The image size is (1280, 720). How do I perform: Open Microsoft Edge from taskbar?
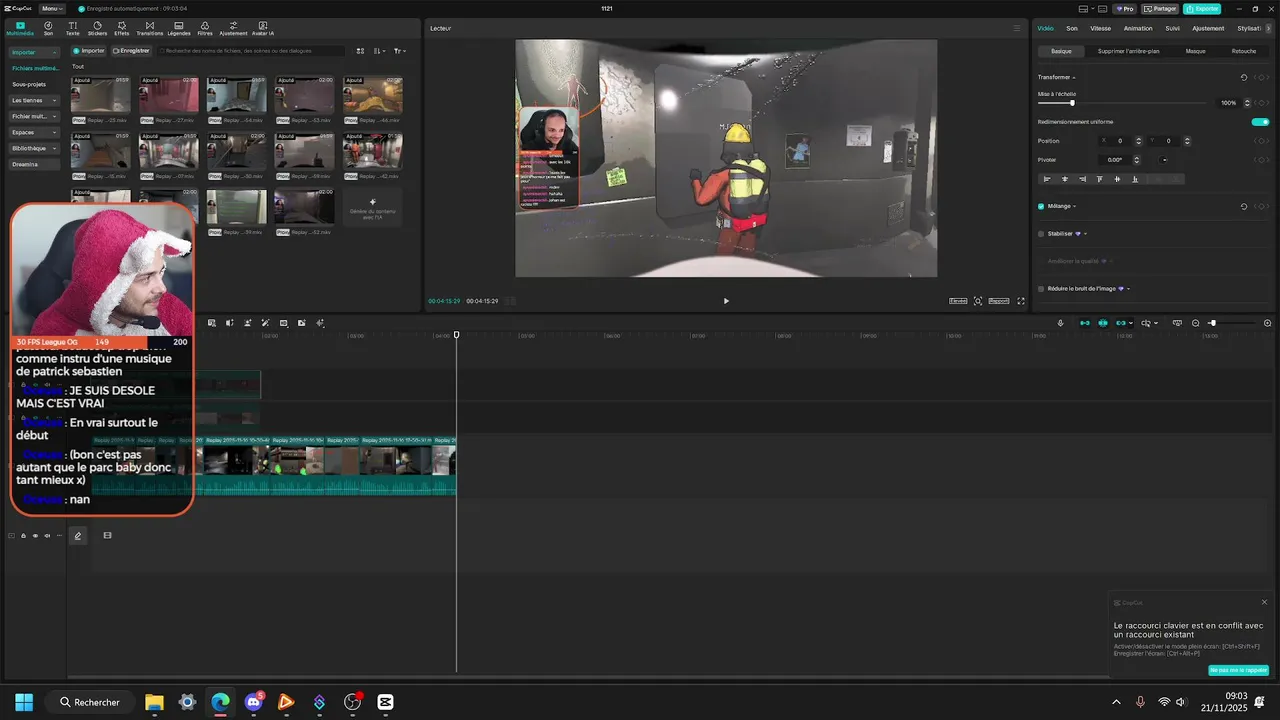click(220, 702)
